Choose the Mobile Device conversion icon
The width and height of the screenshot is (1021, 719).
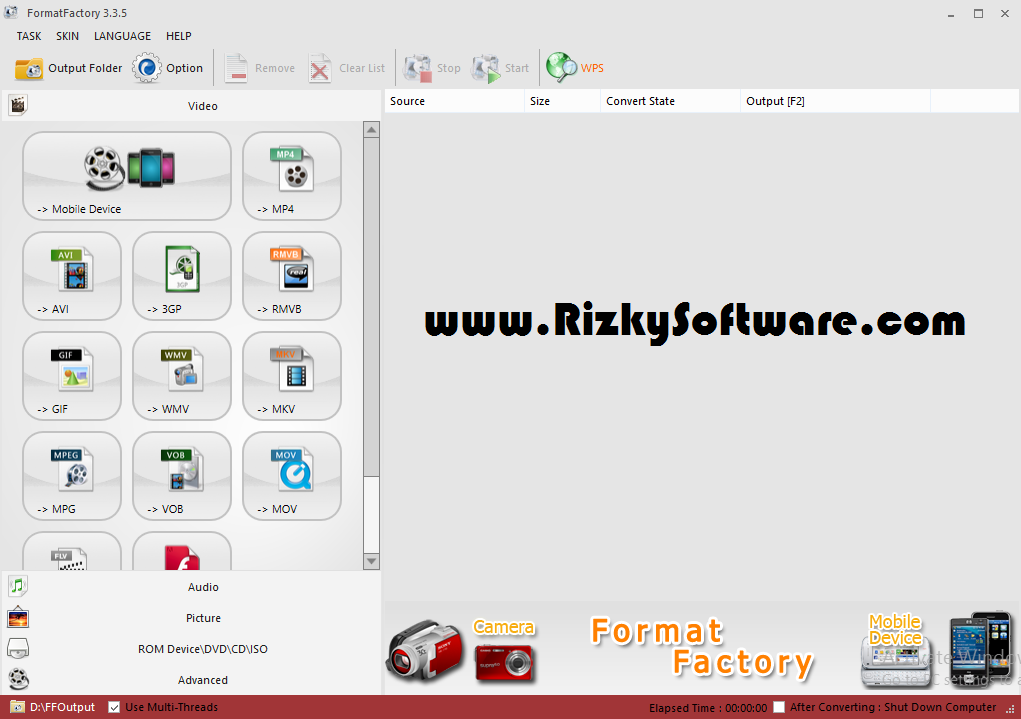(127, 176)
